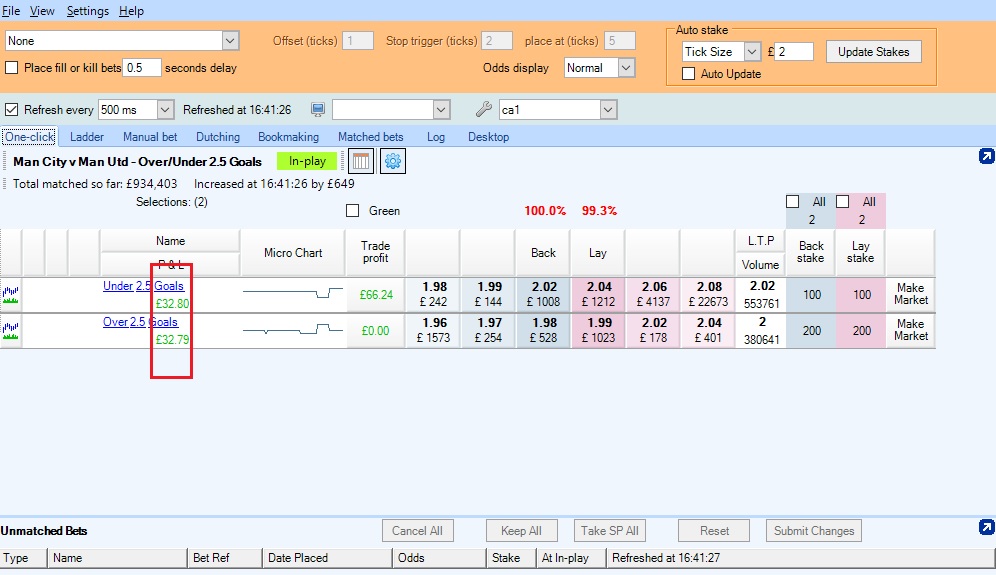The height and width of the screenshot is (575, 996).
Task: Open the 500 ms refresh rate dropdown
Action: tap(165, 109)
